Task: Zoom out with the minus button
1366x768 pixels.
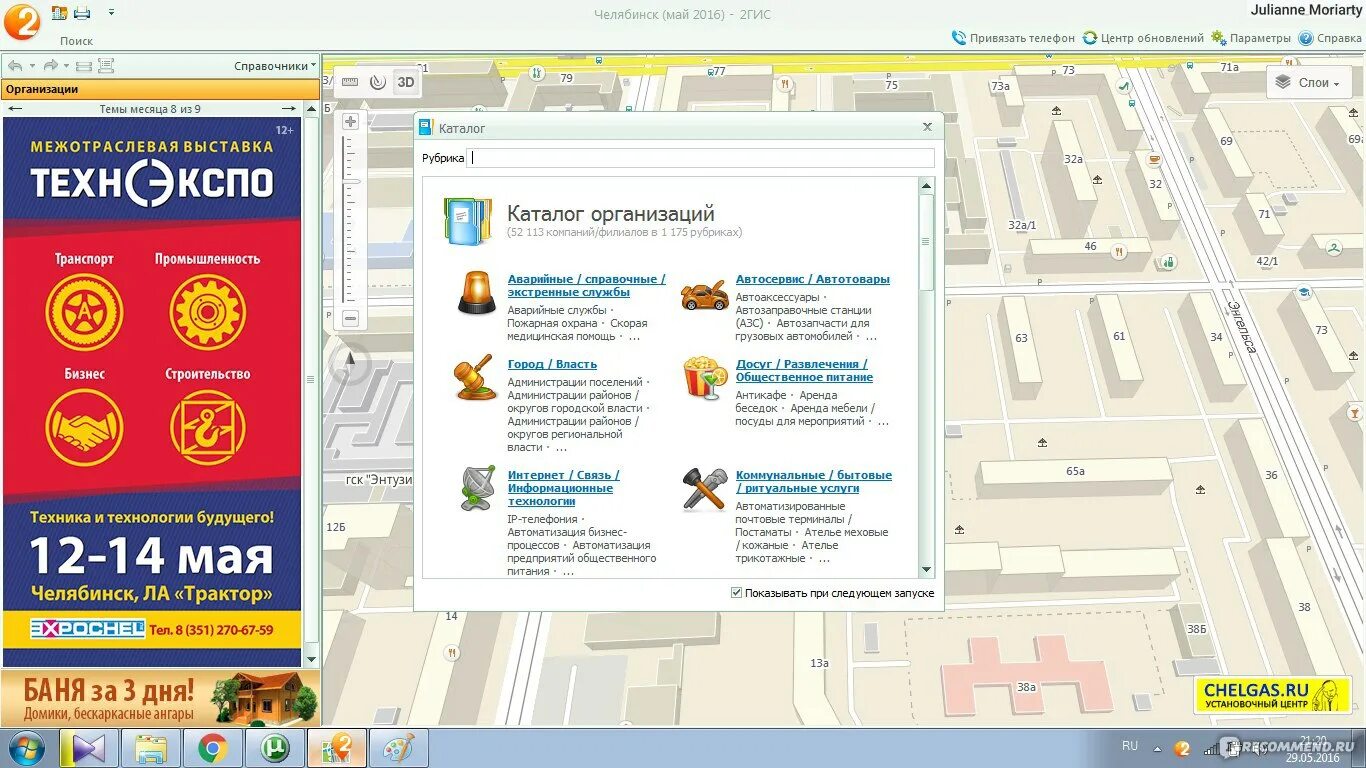Action: click(350, 319)
